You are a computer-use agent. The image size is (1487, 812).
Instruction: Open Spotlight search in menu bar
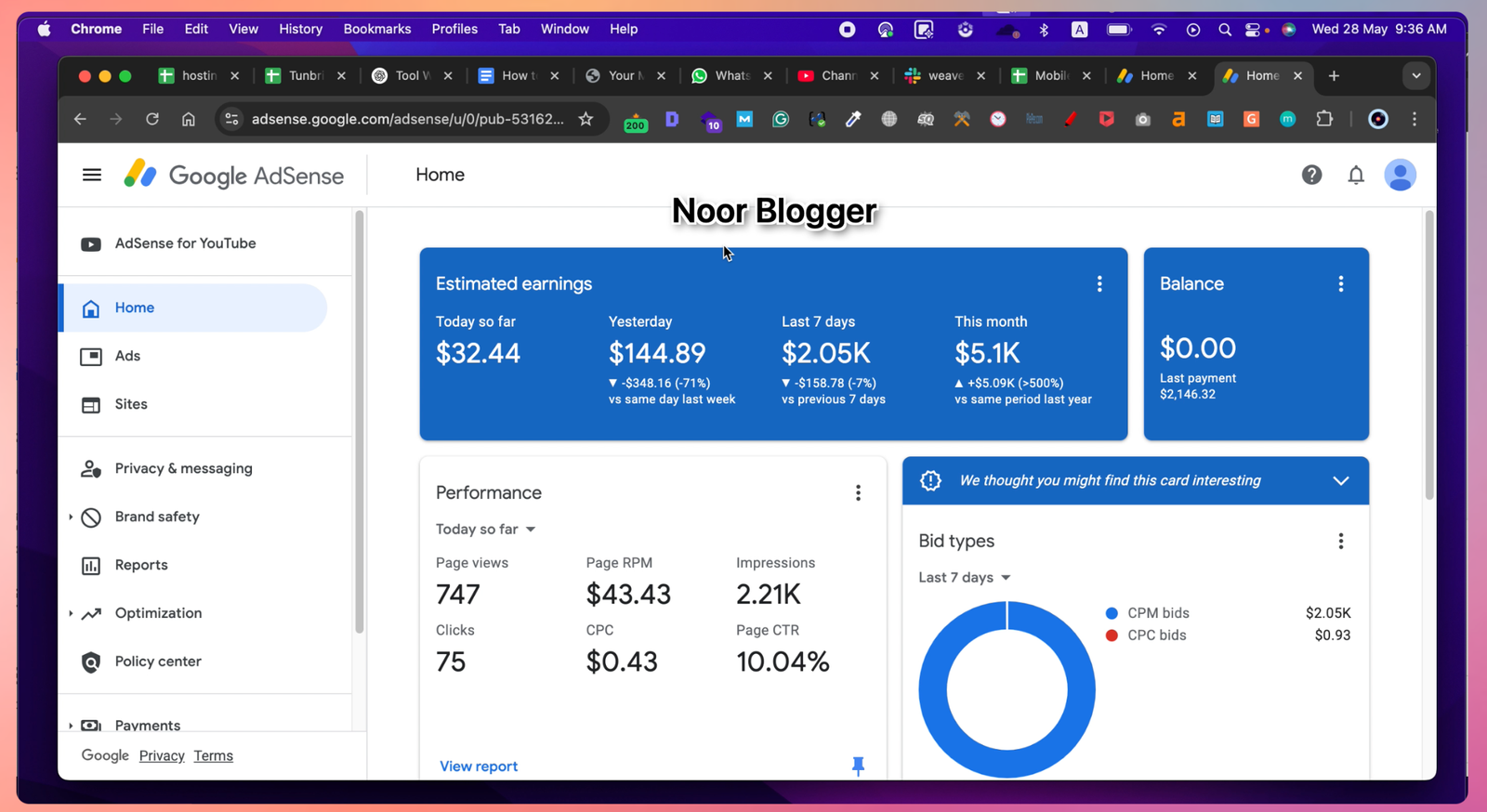(x=1225, y=29)
